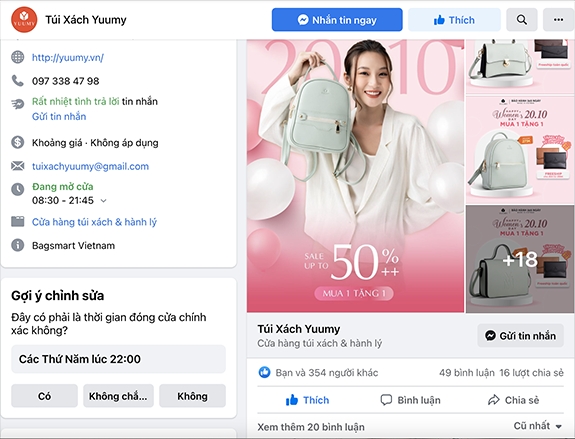Click the clock opening hours icon
Viewport: 575px width, 439px height.
18,189
